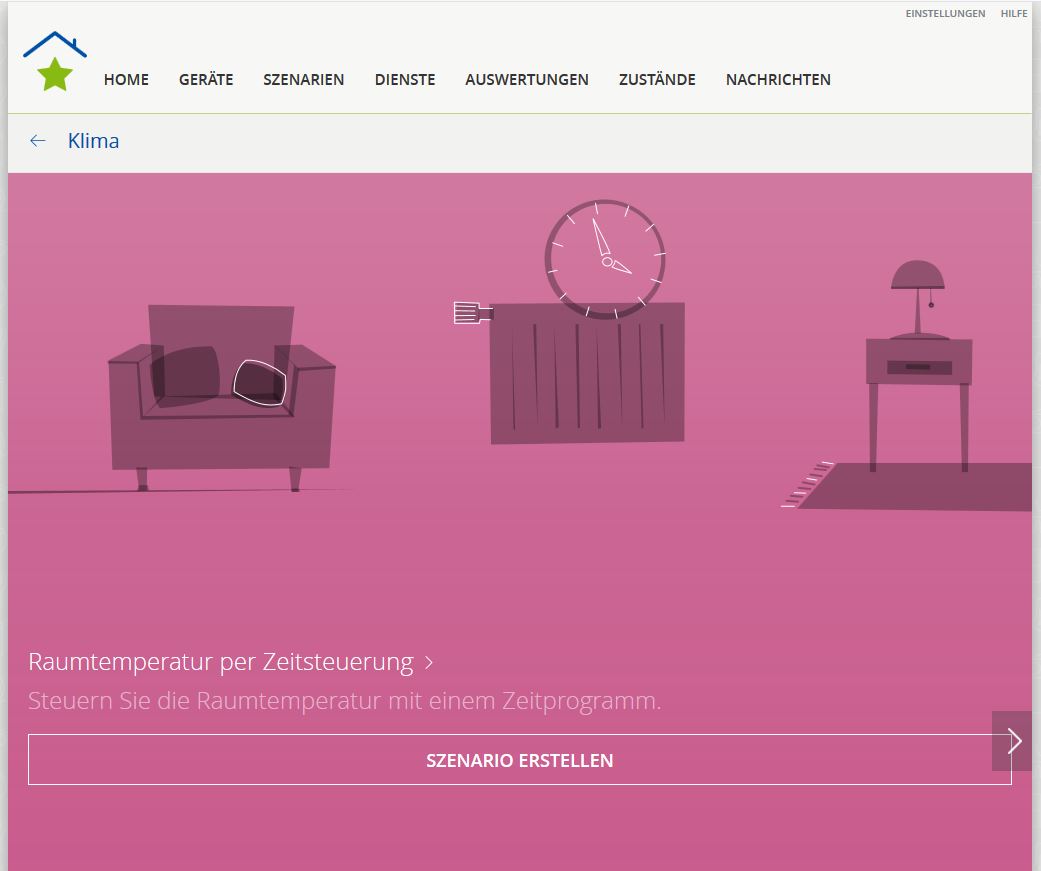Click the house and star logo
Image resolution: width=1041 pixels, height=871 pixels.
tap(55, 62)
